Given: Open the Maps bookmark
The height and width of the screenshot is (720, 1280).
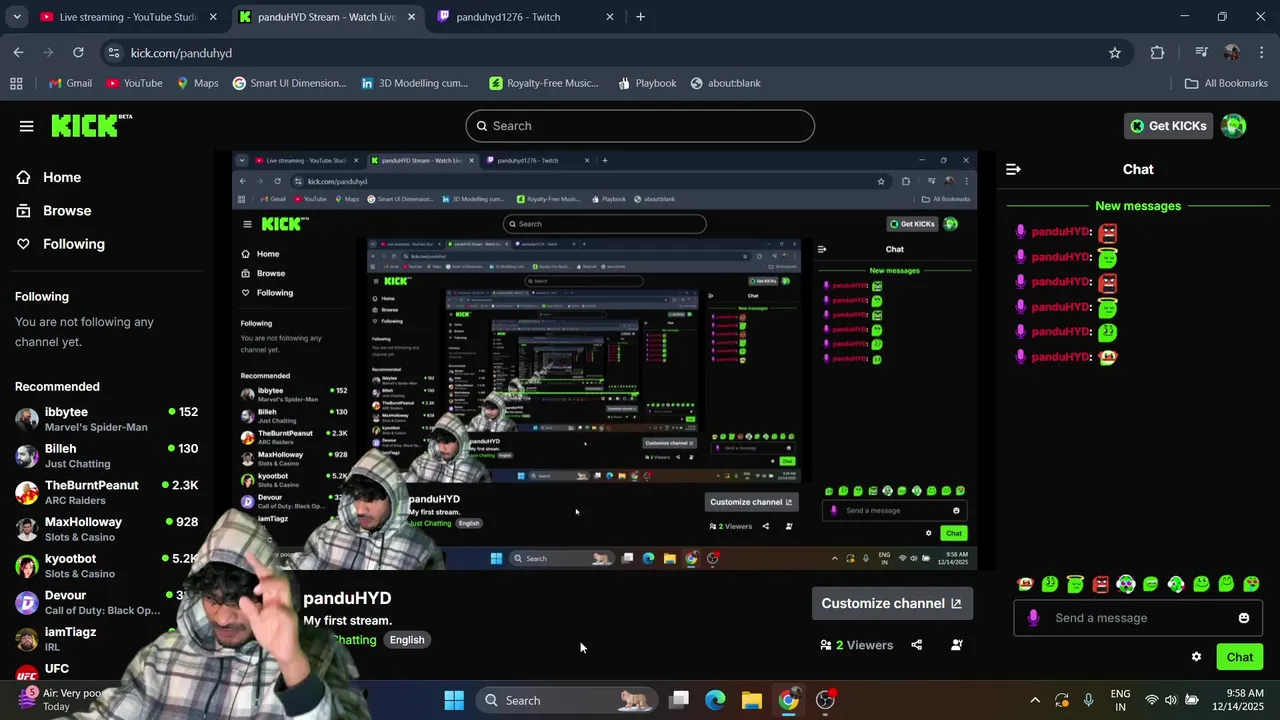Looking at the screenshot, I should [197, 83].
